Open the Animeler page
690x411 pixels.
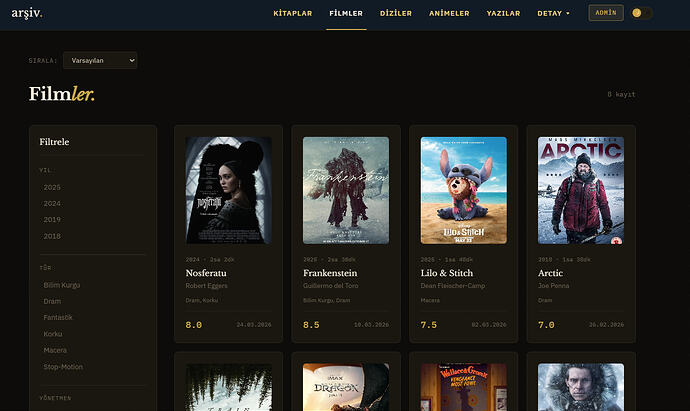[449, 13]
